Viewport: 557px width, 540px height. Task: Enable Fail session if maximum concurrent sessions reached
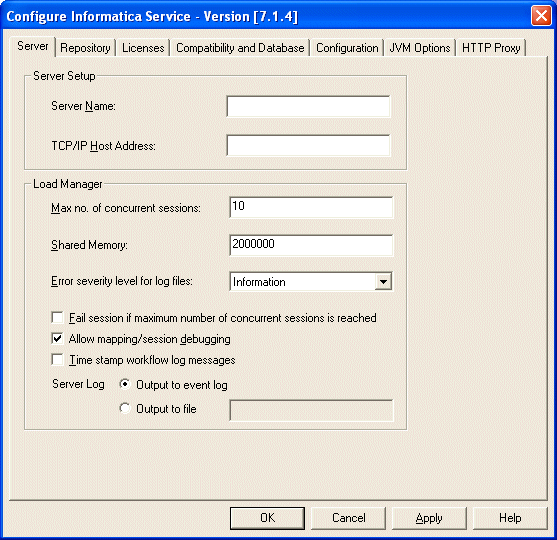(x=57, y=318)
